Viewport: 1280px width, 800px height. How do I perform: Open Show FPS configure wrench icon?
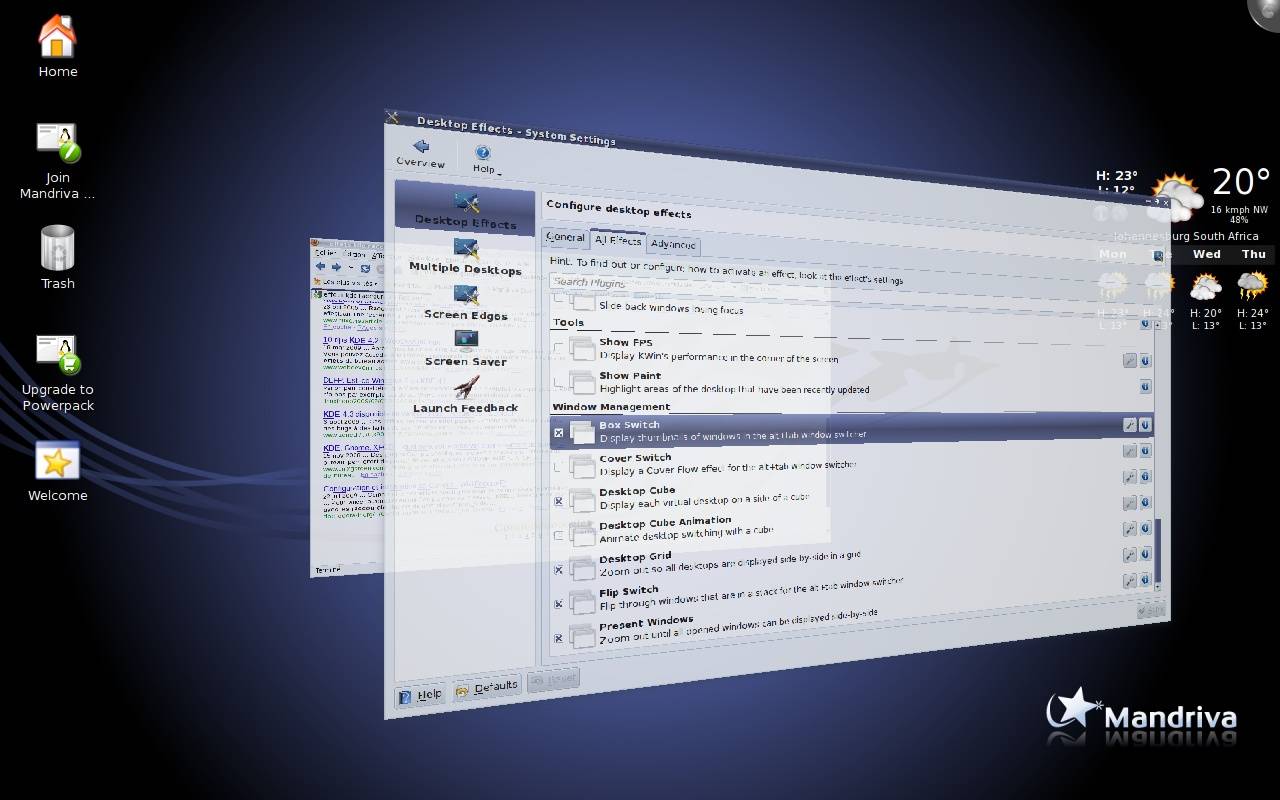pyautogui.click(x=1130, y=361)
